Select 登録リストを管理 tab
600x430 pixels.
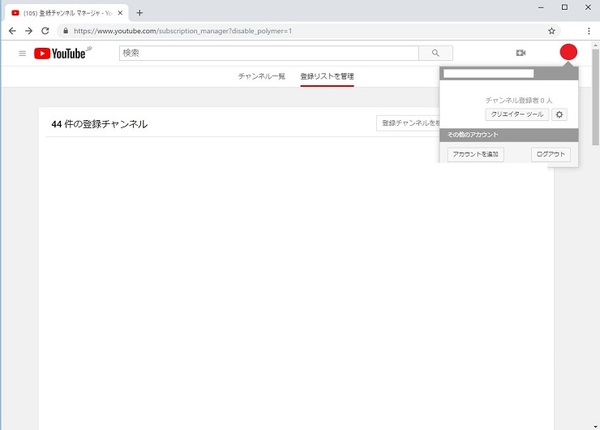(327, 76)
